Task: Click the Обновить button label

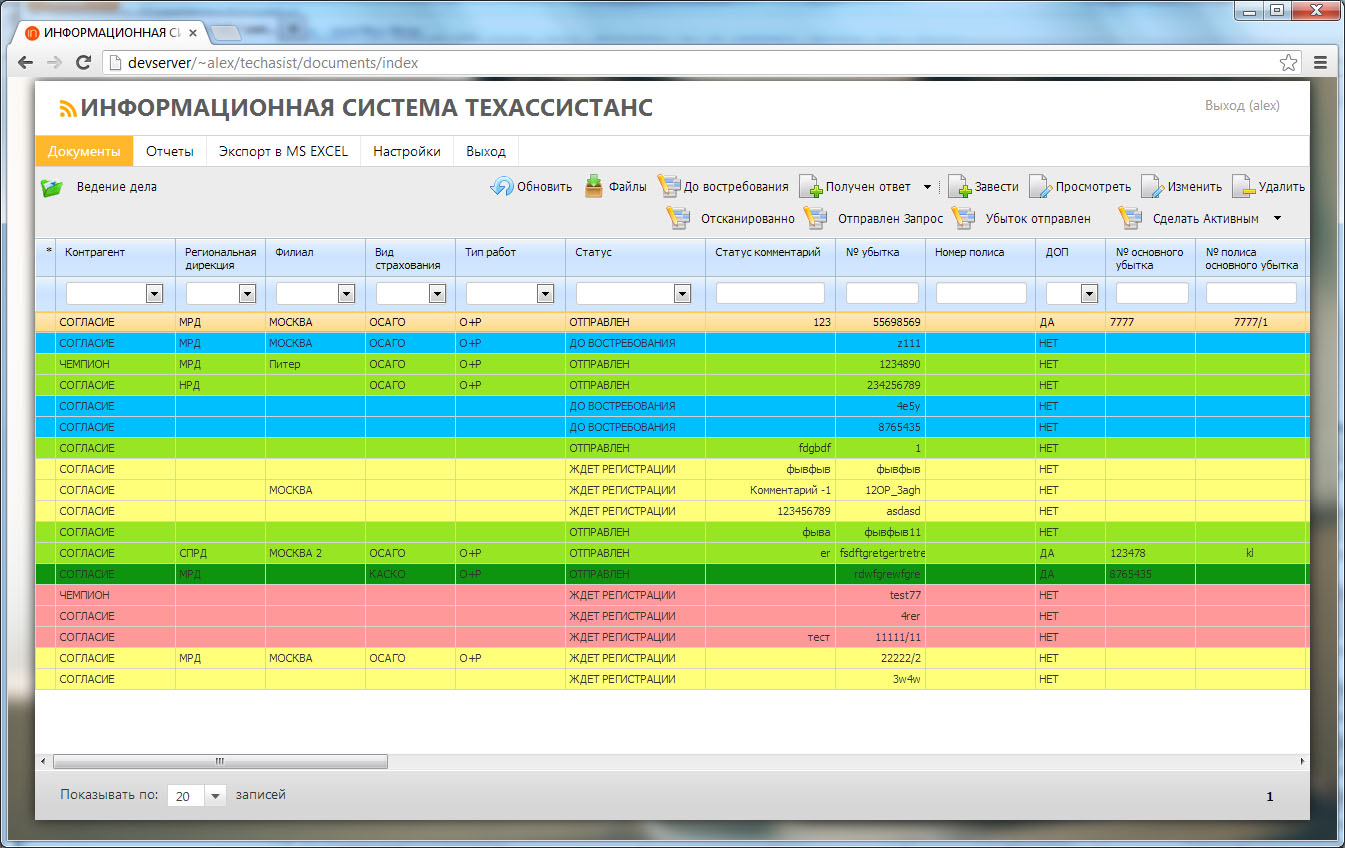Action: point(544,187)
